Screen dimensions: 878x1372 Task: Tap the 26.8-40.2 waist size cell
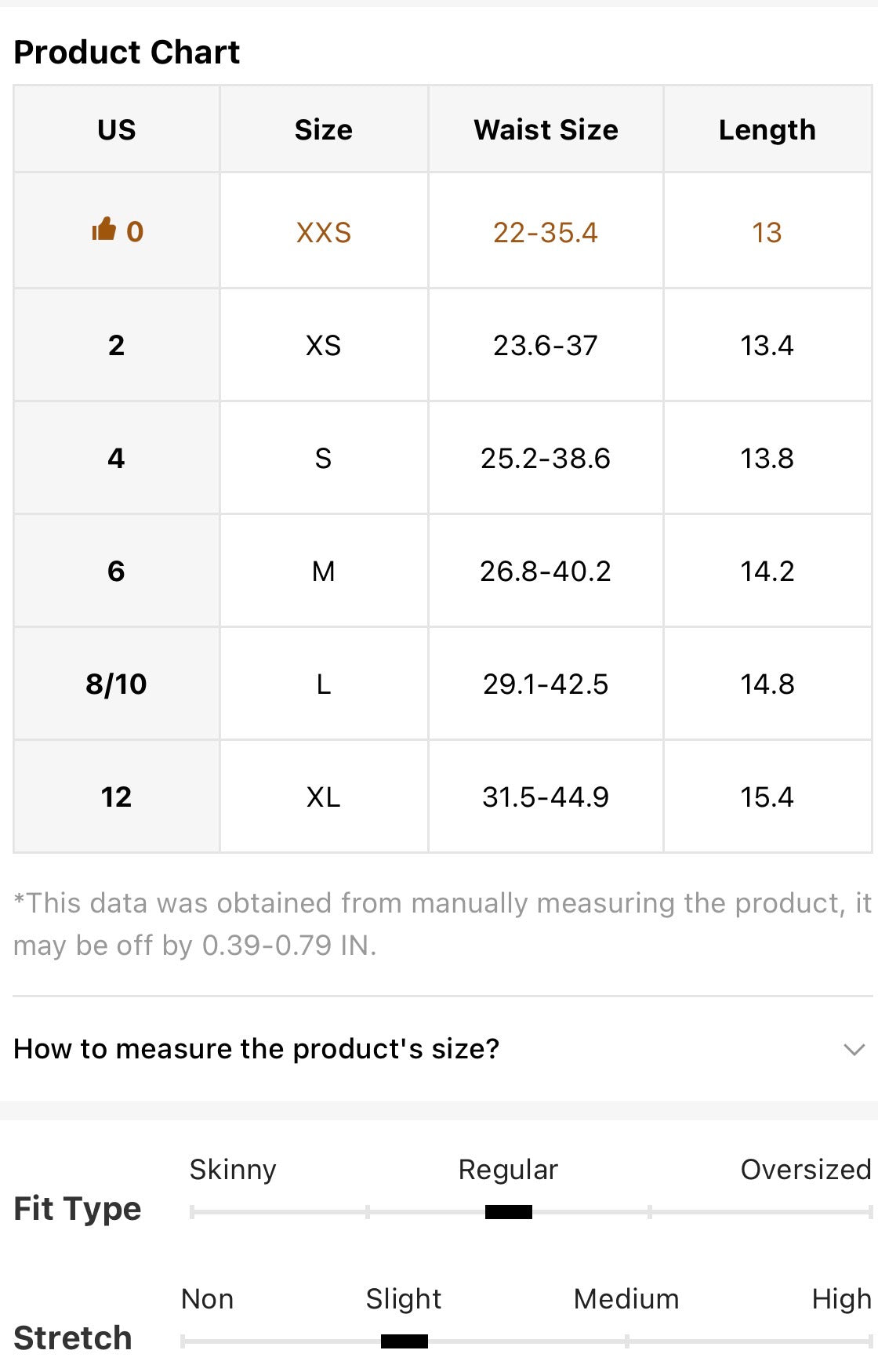[546, 571]
